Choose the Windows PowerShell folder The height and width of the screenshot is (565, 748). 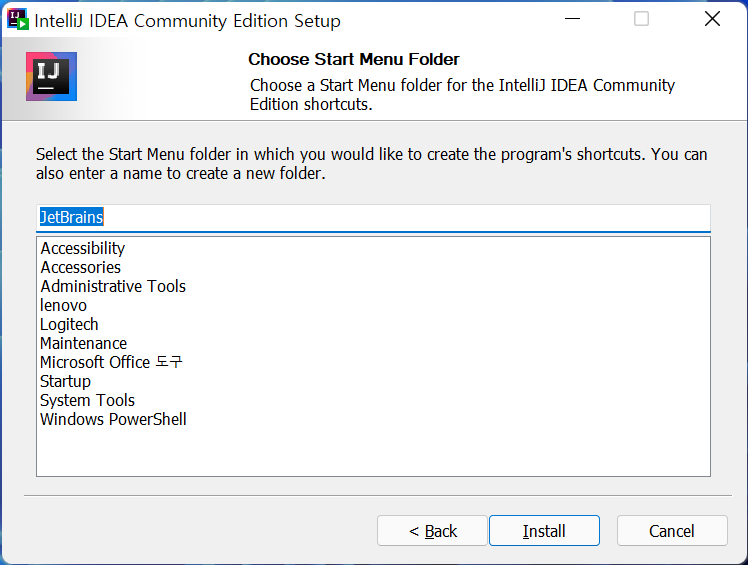point(113,419)
